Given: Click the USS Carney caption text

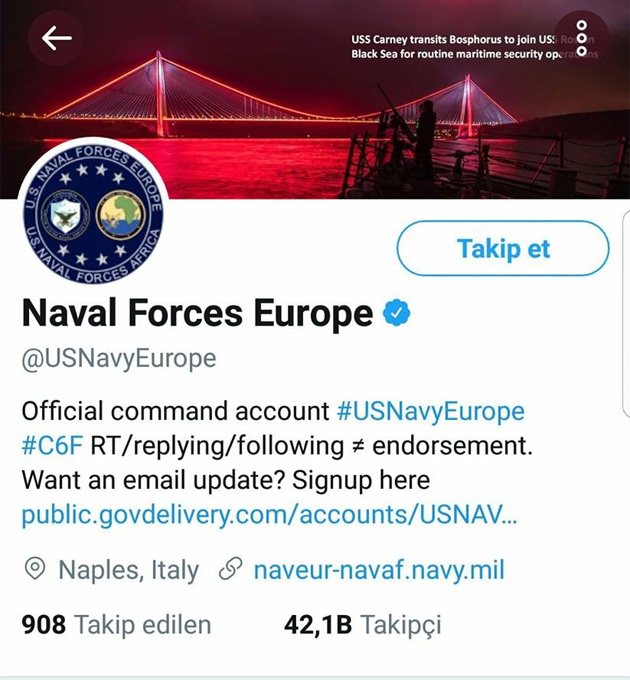Looking at the screenshot, I should tap(473, 47).
